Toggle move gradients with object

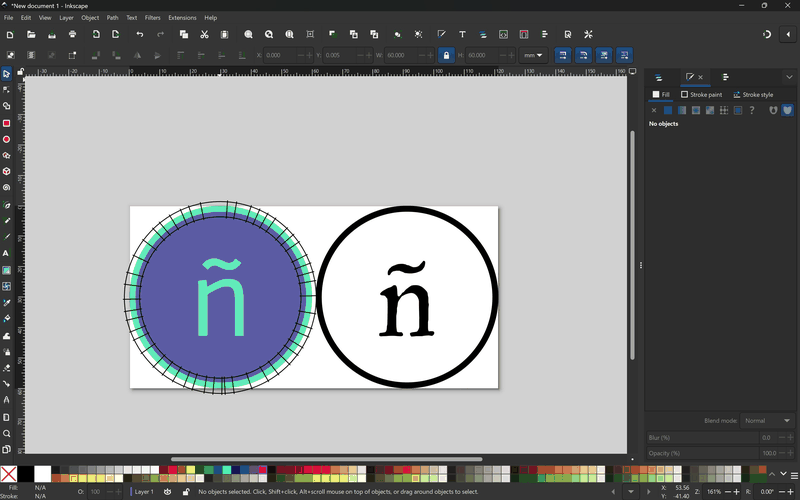[604, 55]
